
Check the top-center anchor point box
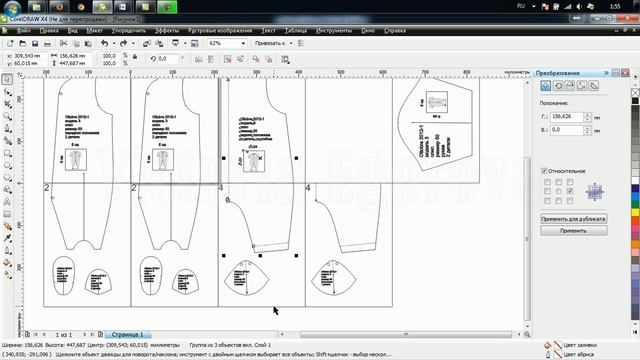[559, 182]
